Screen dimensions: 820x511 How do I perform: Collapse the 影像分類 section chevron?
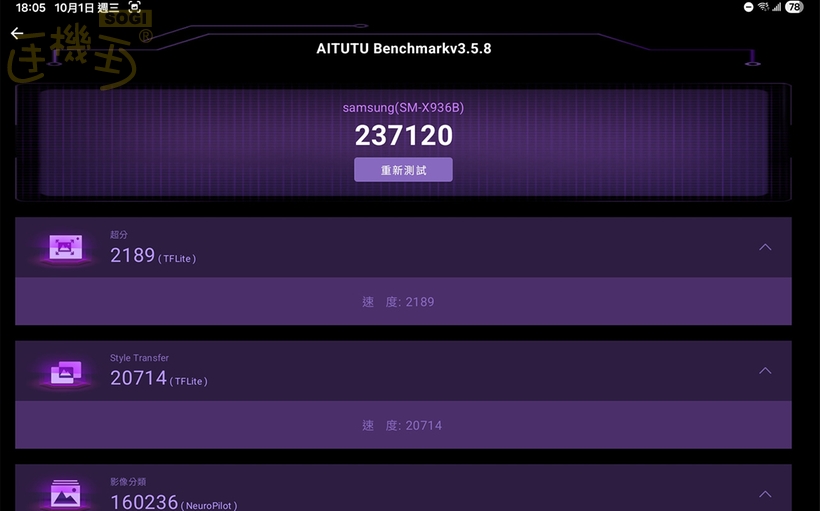pos(765,494)
